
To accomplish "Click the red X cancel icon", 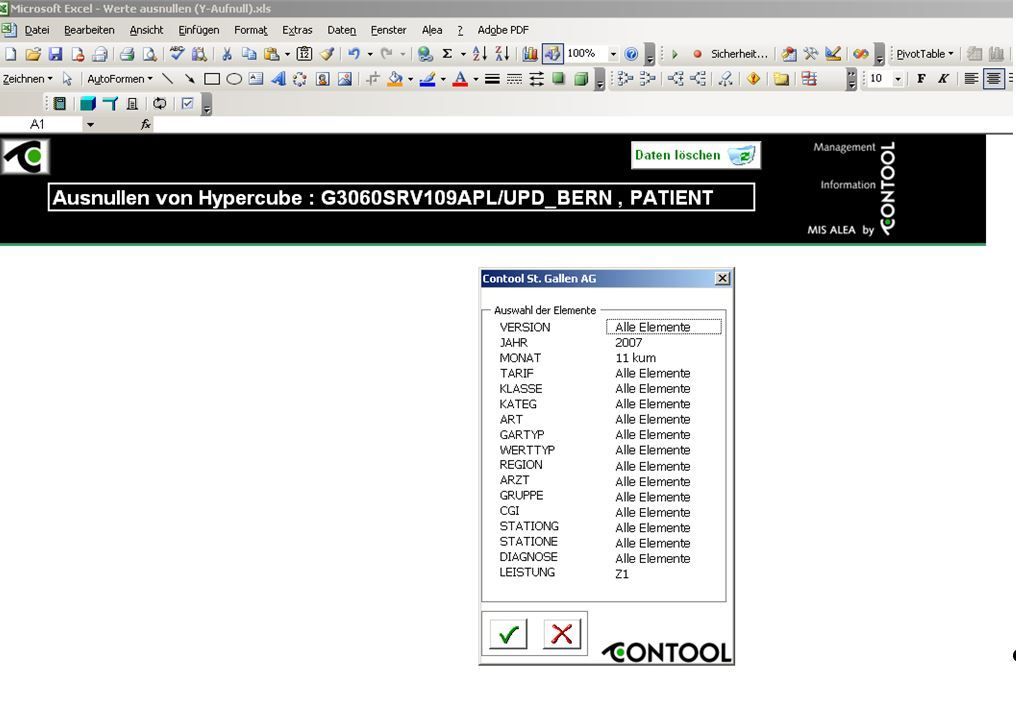I will (563, 634).
